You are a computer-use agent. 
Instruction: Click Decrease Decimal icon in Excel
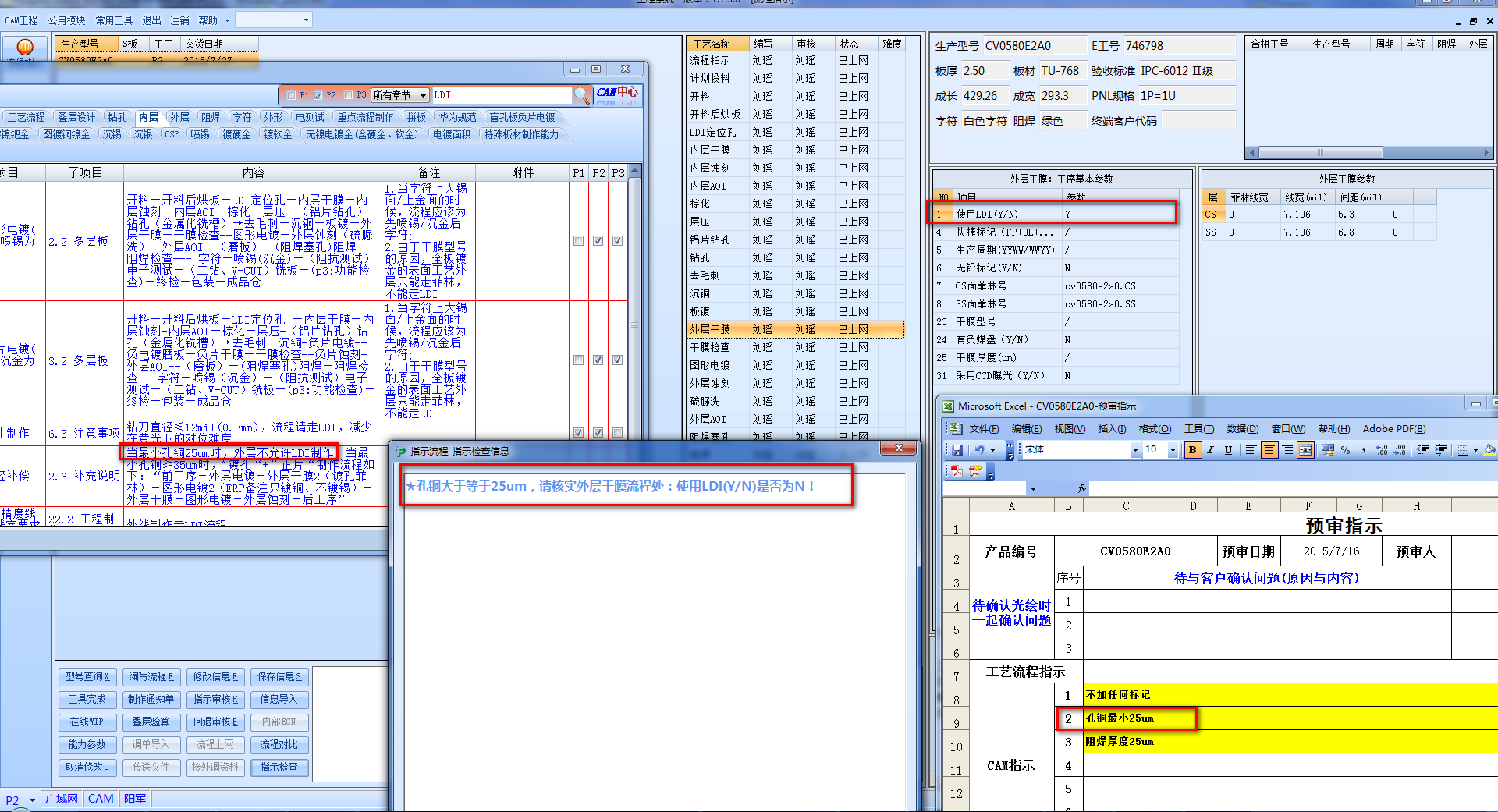click(1400, 450)
